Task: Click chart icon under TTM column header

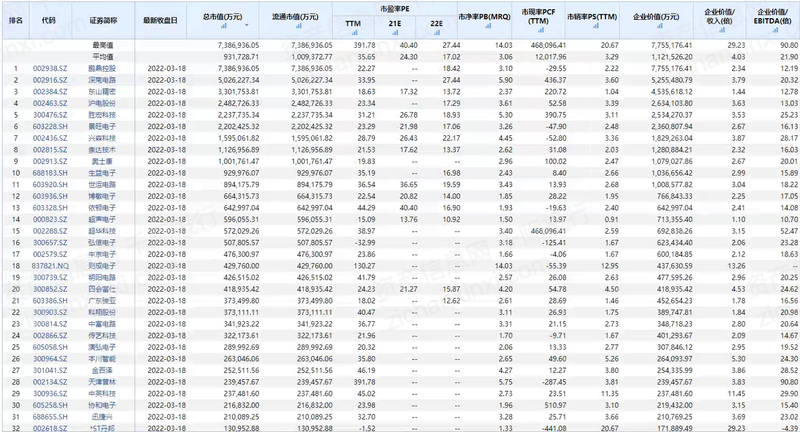Action: 354,32
